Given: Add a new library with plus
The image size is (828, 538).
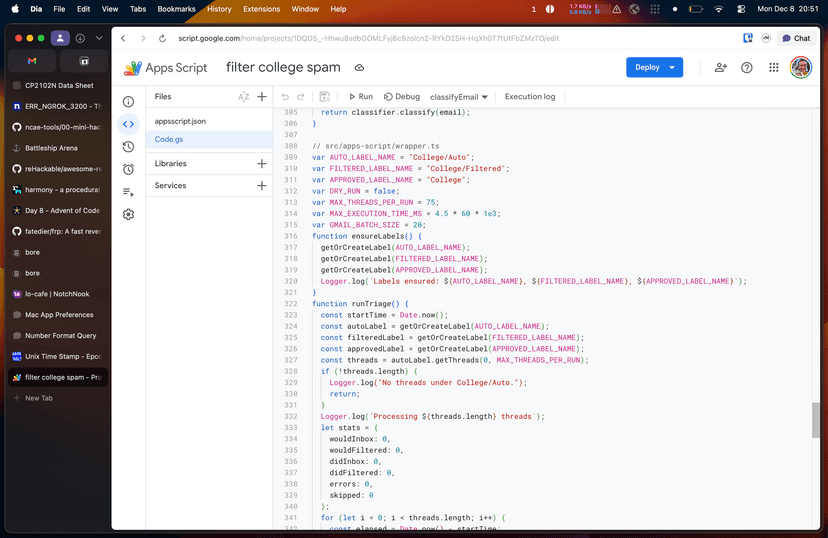Looking at the screenshot, I should [262, 163].
